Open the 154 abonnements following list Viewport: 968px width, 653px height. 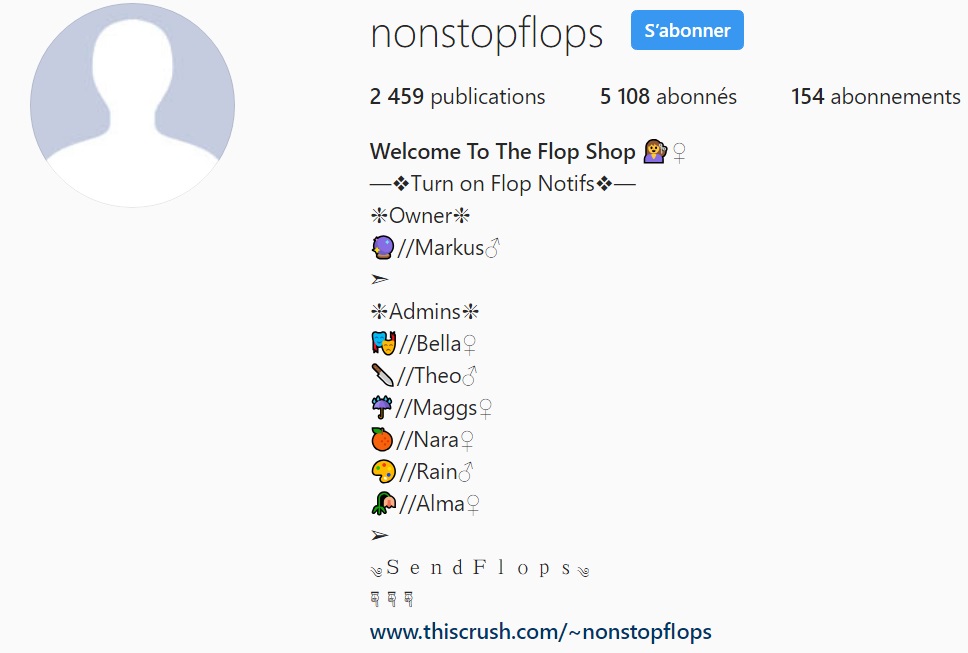876,97
